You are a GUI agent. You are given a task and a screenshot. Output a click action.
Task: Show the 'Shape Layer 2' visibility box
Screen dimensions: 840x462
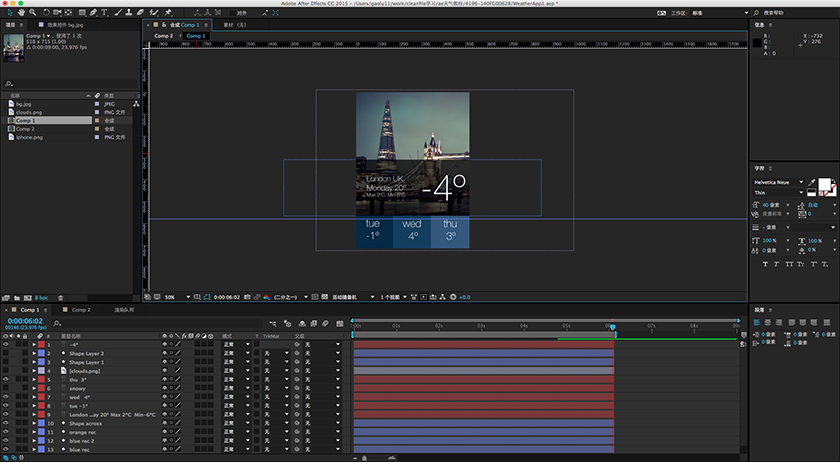tap(5, 353)
